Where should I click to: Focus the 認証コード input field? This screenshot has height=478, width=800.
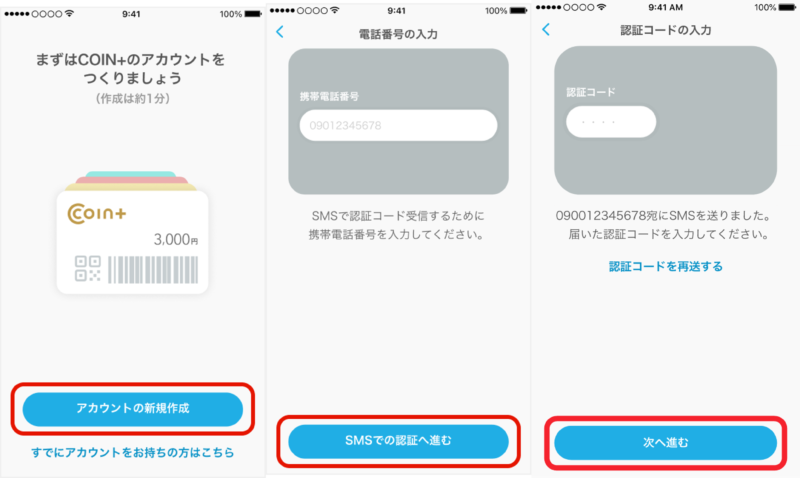[x=611, y=122]
